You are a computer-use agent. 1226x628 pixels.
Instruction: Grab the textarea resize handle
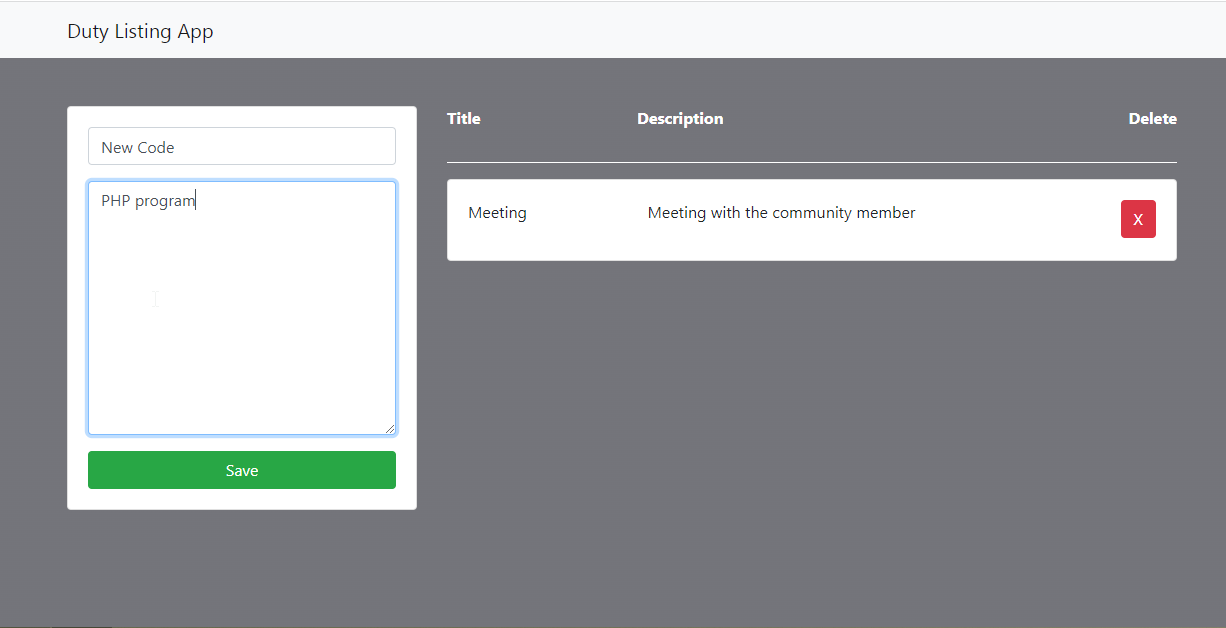(389, 428)
